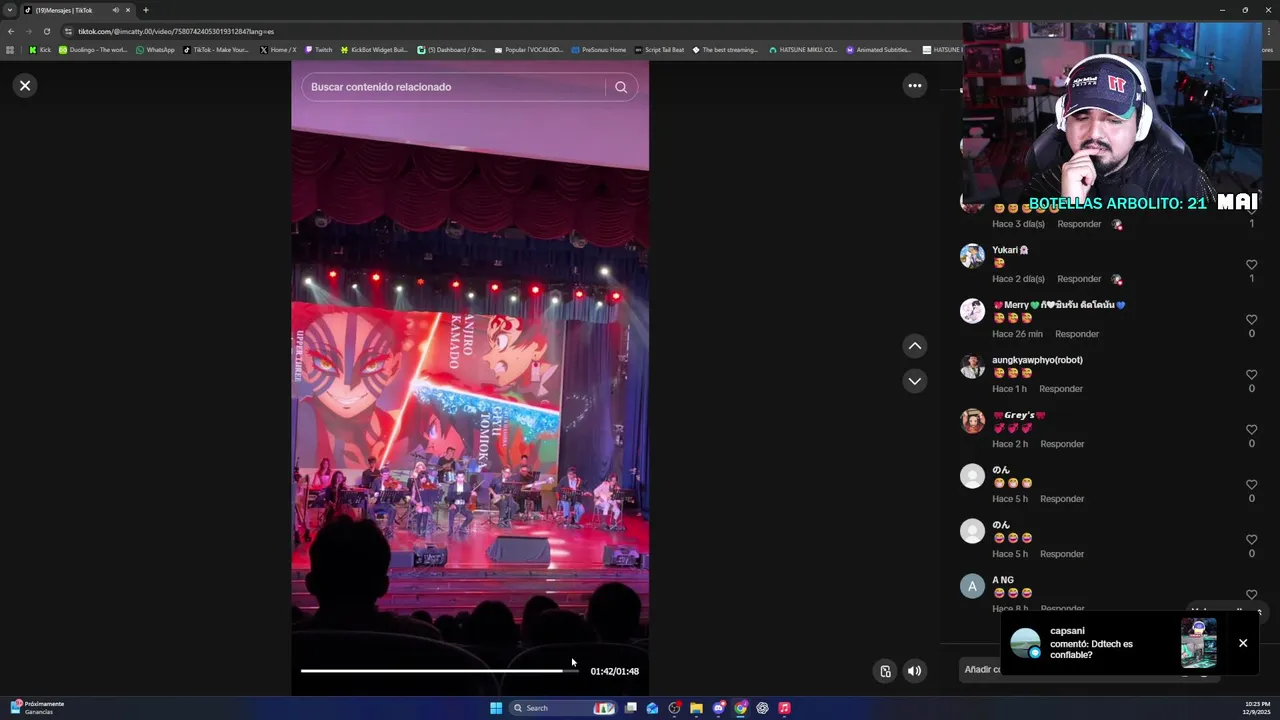Open Yukari's profile avatar
This screenshot has height=720, width=1280.
click(972, 256)
